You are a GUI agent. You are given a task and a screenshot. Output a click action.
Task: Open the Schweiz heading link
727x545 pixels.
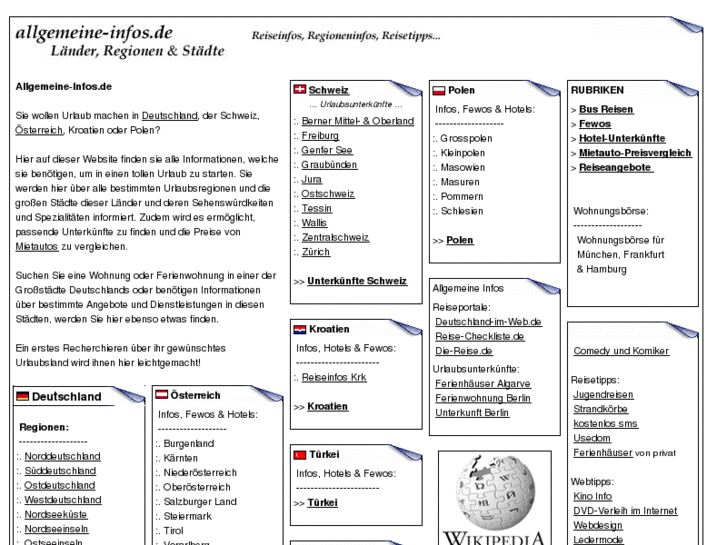(x=329, y=90)
